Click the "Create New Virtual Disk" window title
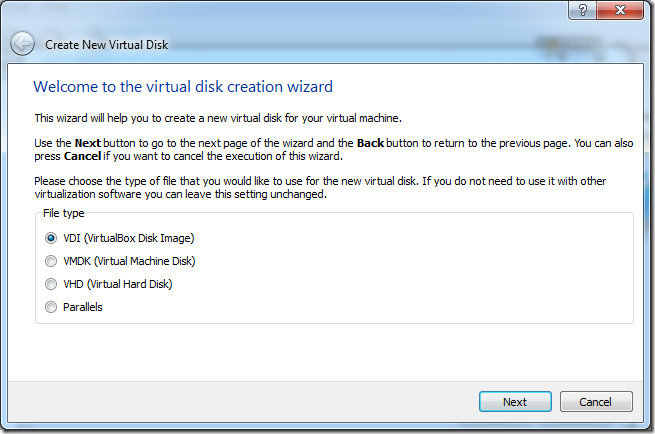 pos(107,45)
